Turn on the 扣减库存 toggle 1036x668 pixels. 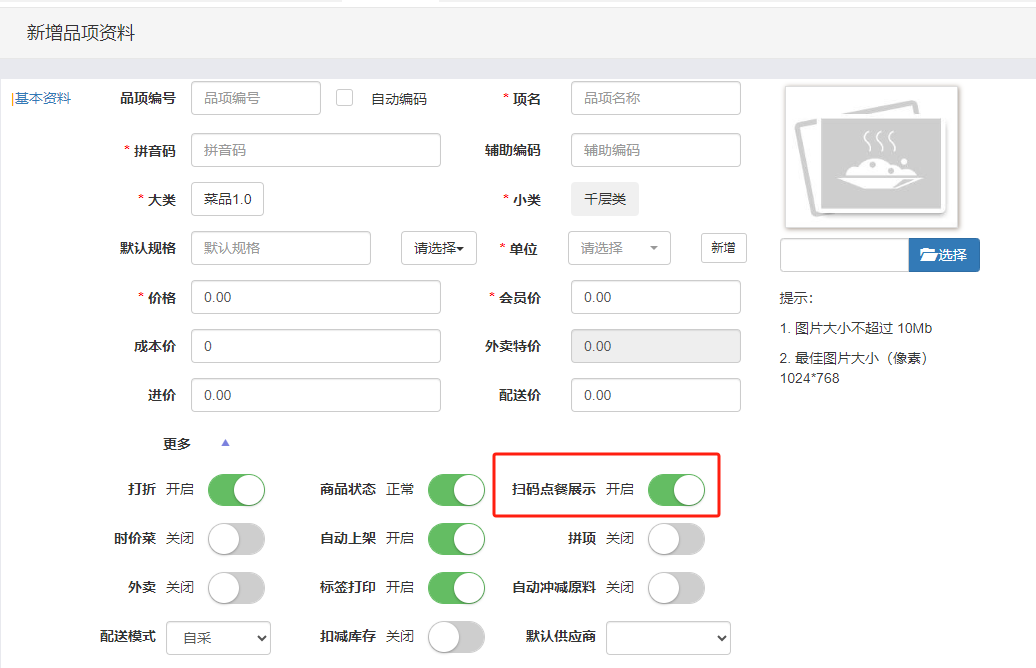pos(457,637)
